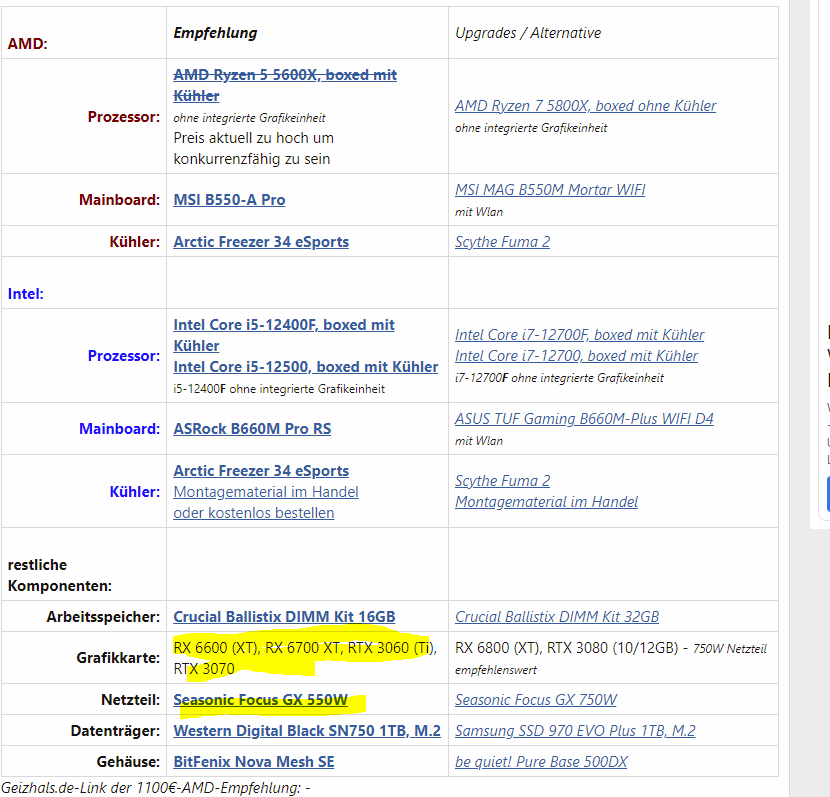The width and height of the screenshot is (830, 797).
Task: Open the AMD Ryzen 5 5600X strikethrough link
Action: pyautogui.click(x=285, y=85)
